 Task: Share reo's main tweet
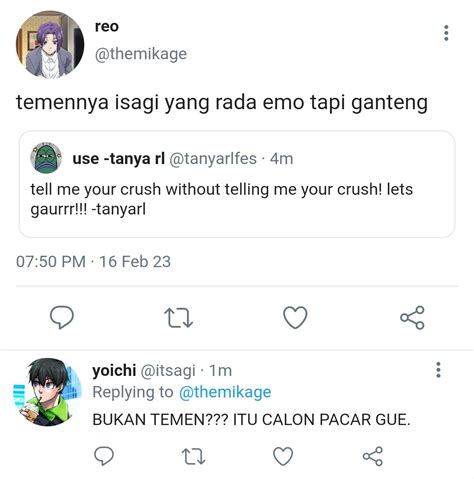click(412, 317)
